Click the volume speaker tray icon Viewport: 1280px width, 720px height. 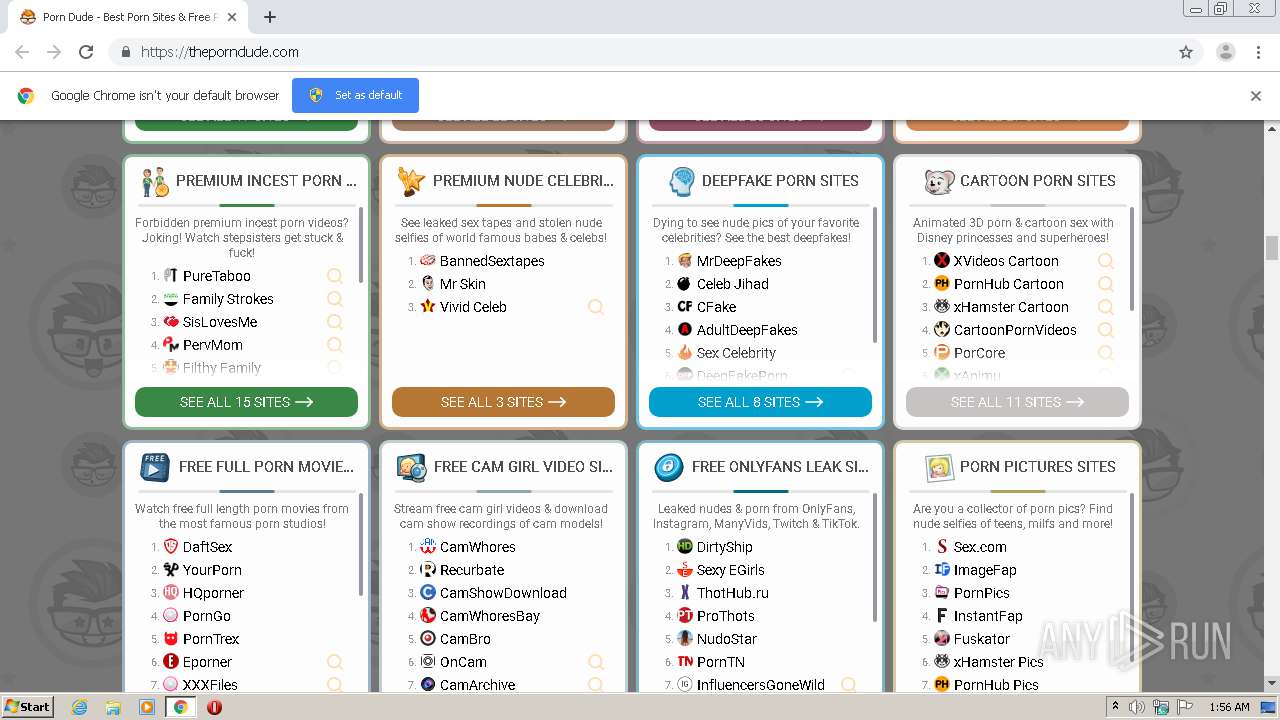(x=1137, y=707)
